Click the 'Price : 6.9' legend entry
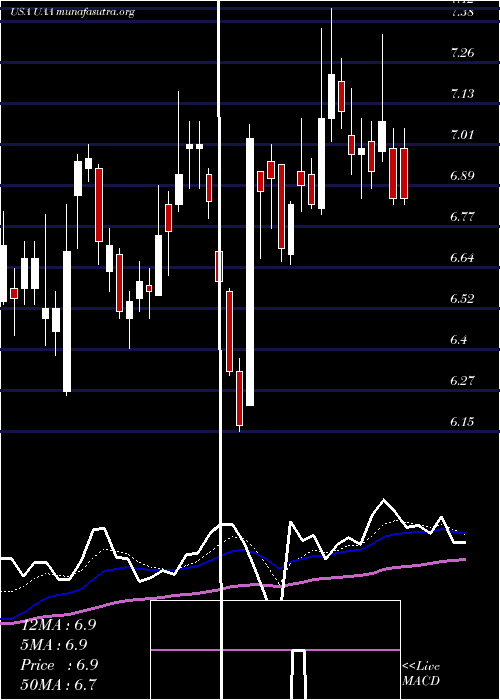The width and height of the screenshot is (500, 700). pyautogui.click(x=59, y=665)
